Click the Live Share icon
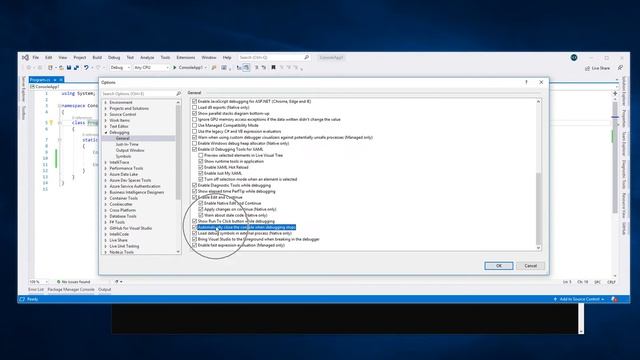The width and height of the screenshot is (640, 360). pos(587,68)
